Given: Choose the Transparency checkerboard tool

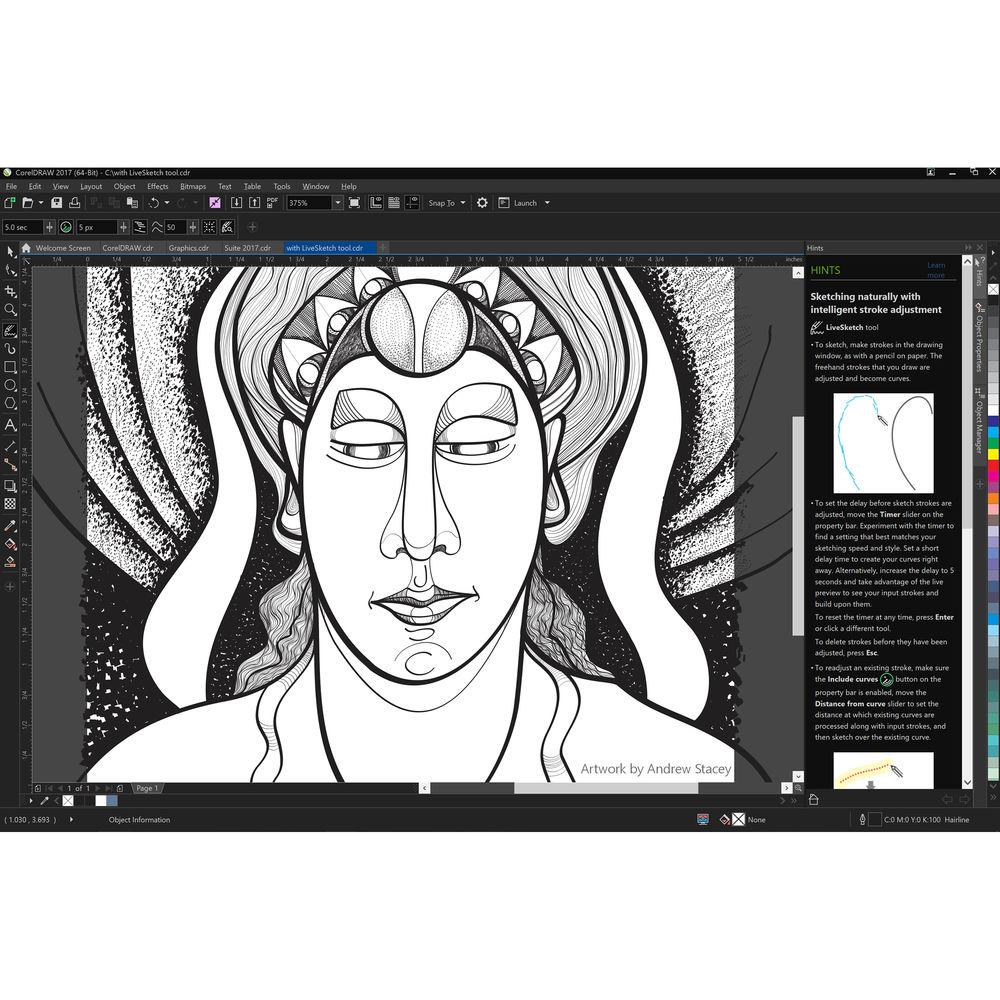Looking at the screenshot, I should pos(10,504).
